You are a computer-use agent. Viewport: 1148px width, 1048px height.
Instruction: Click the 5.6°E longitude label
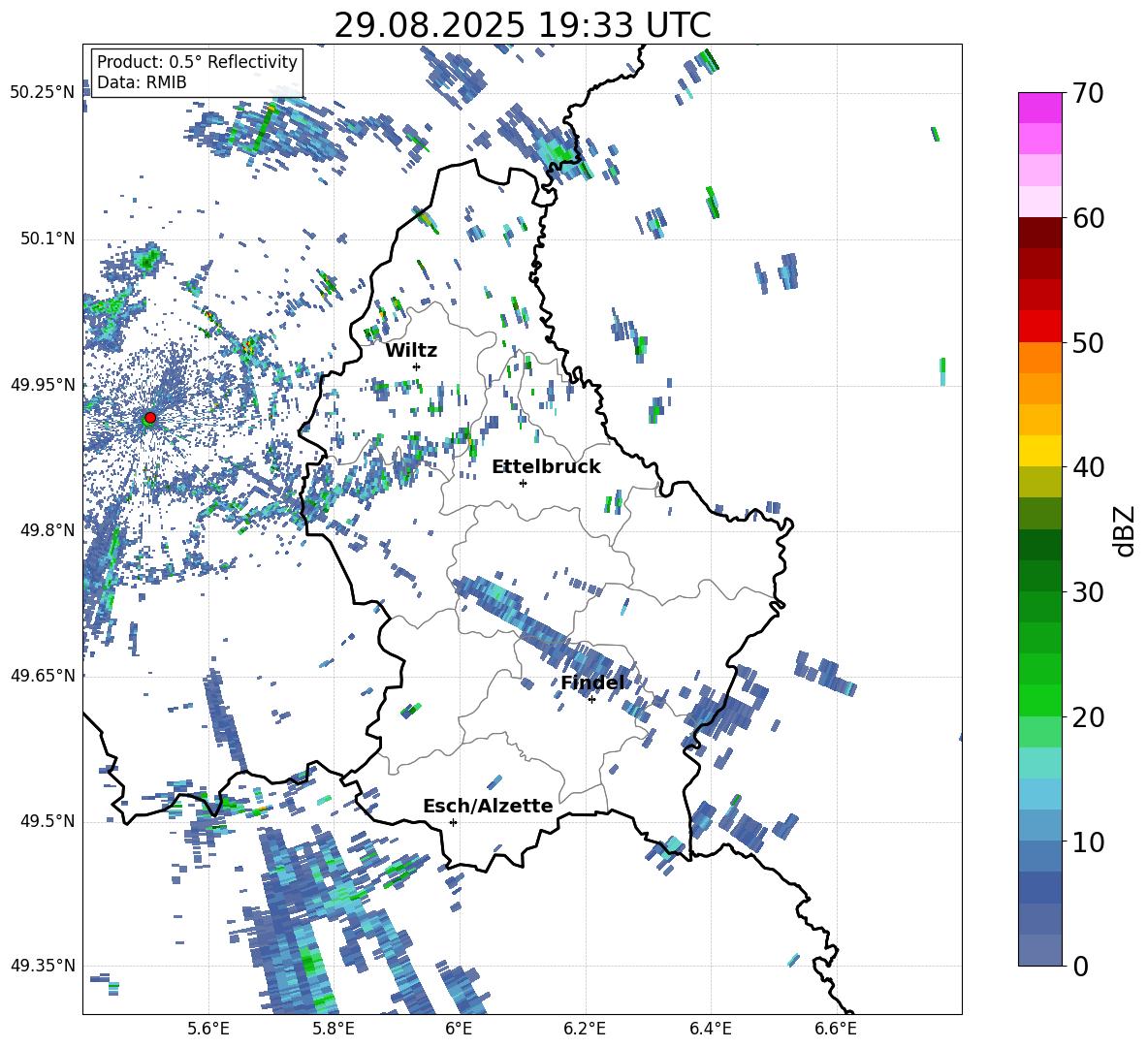208,1030
